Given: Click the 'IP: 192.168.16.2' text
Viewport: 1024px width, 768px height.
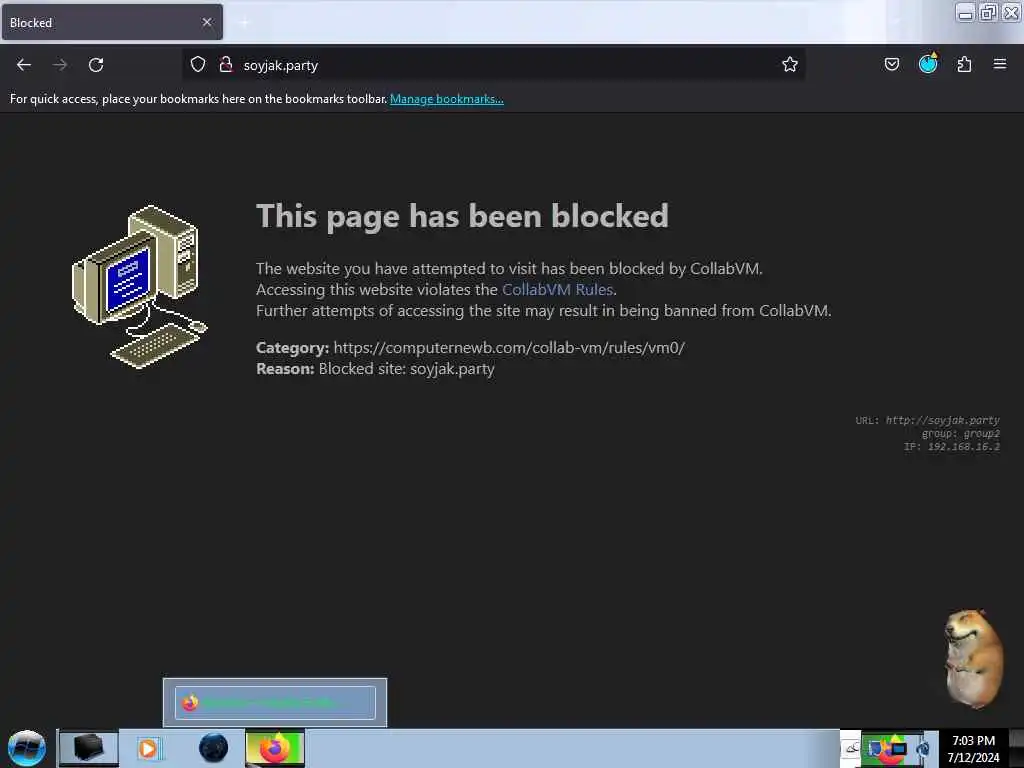Looking at the screenshot, I should click(x=952, y=447).
